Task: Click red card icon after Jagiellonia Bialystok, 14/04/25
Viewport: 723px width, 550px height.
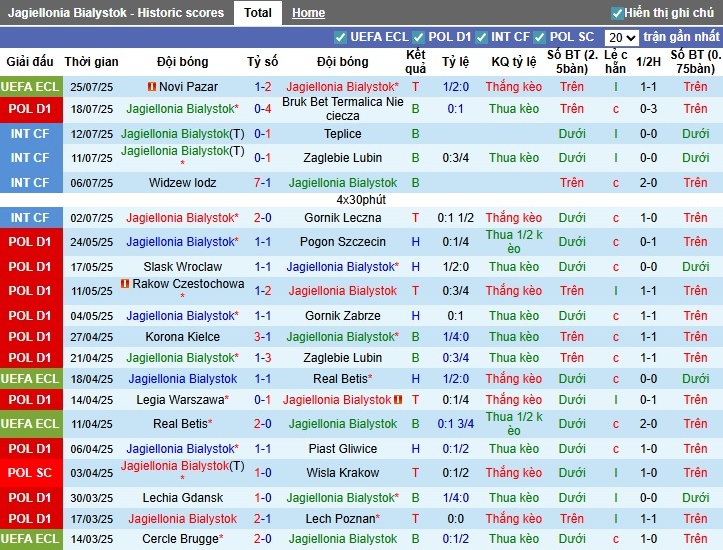Action: [x=398, y=400]
